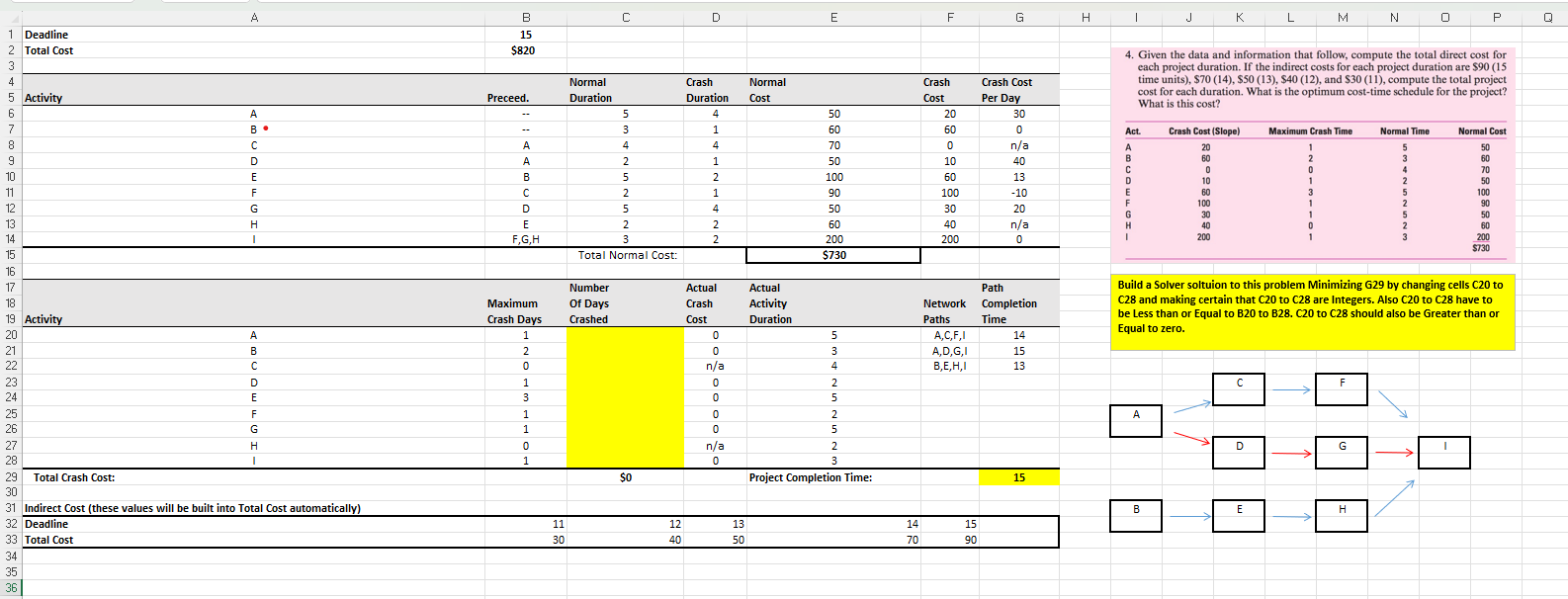Select row 36 header

[11, 587]
